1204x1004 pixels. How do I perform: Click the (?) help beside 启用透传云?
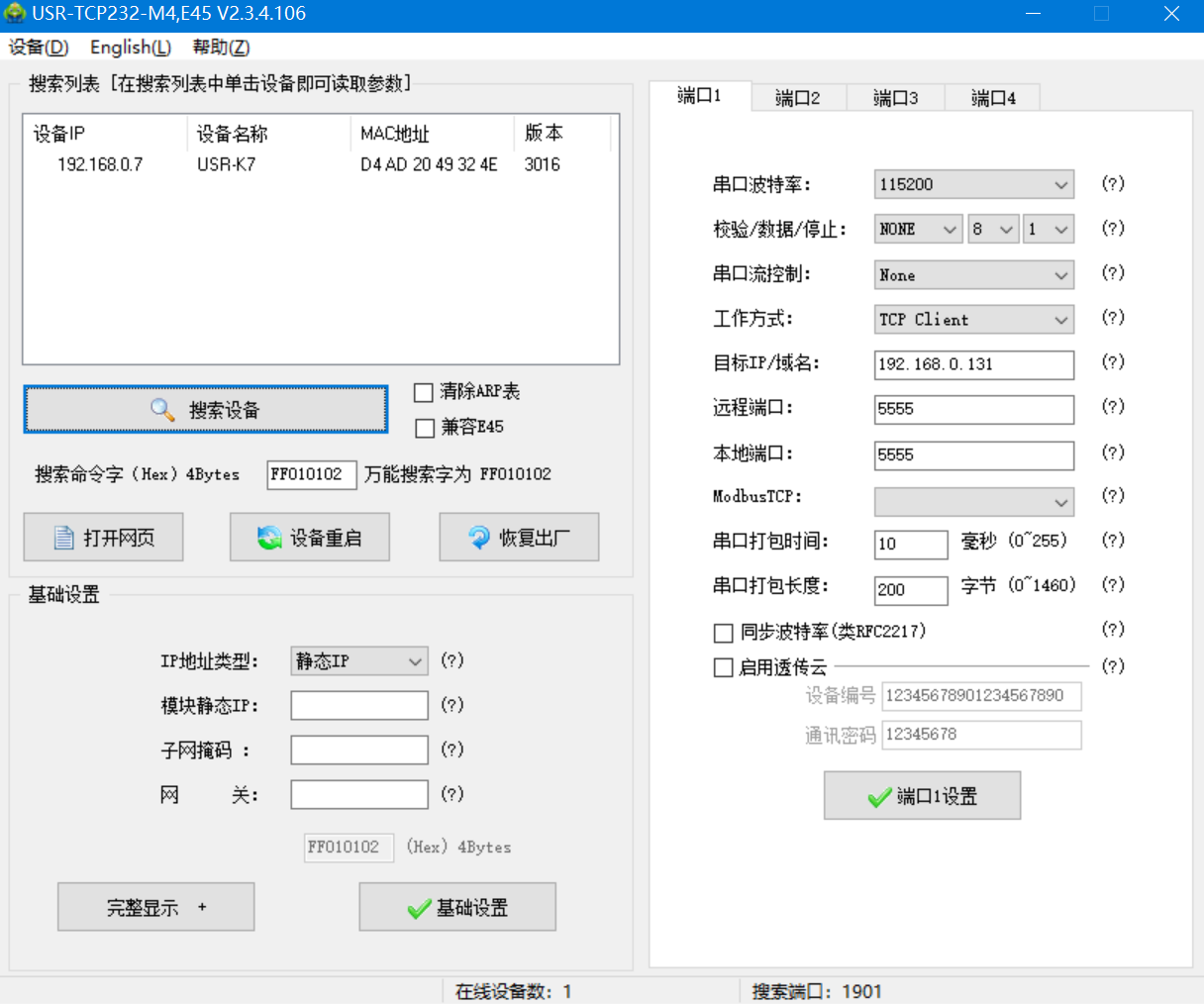(x=1113, y=665)
